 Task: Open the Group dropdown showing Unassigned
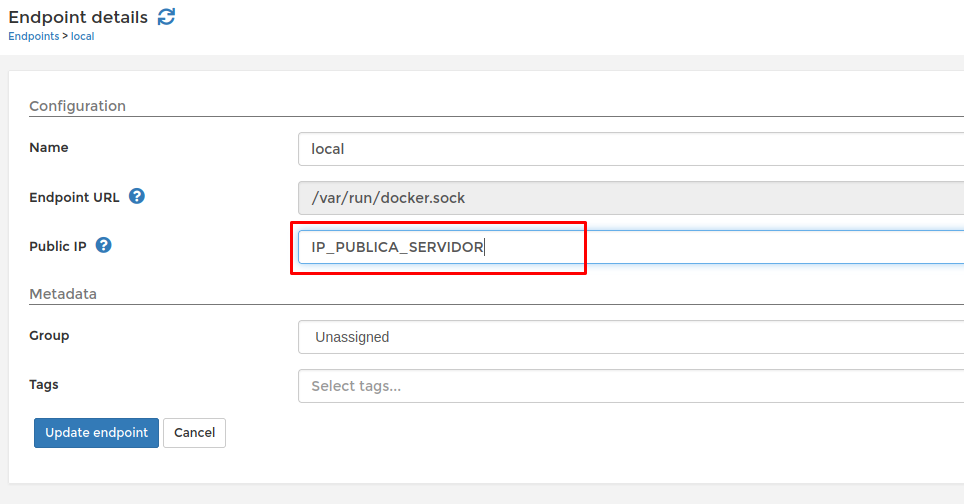click(x=630, y=337)
